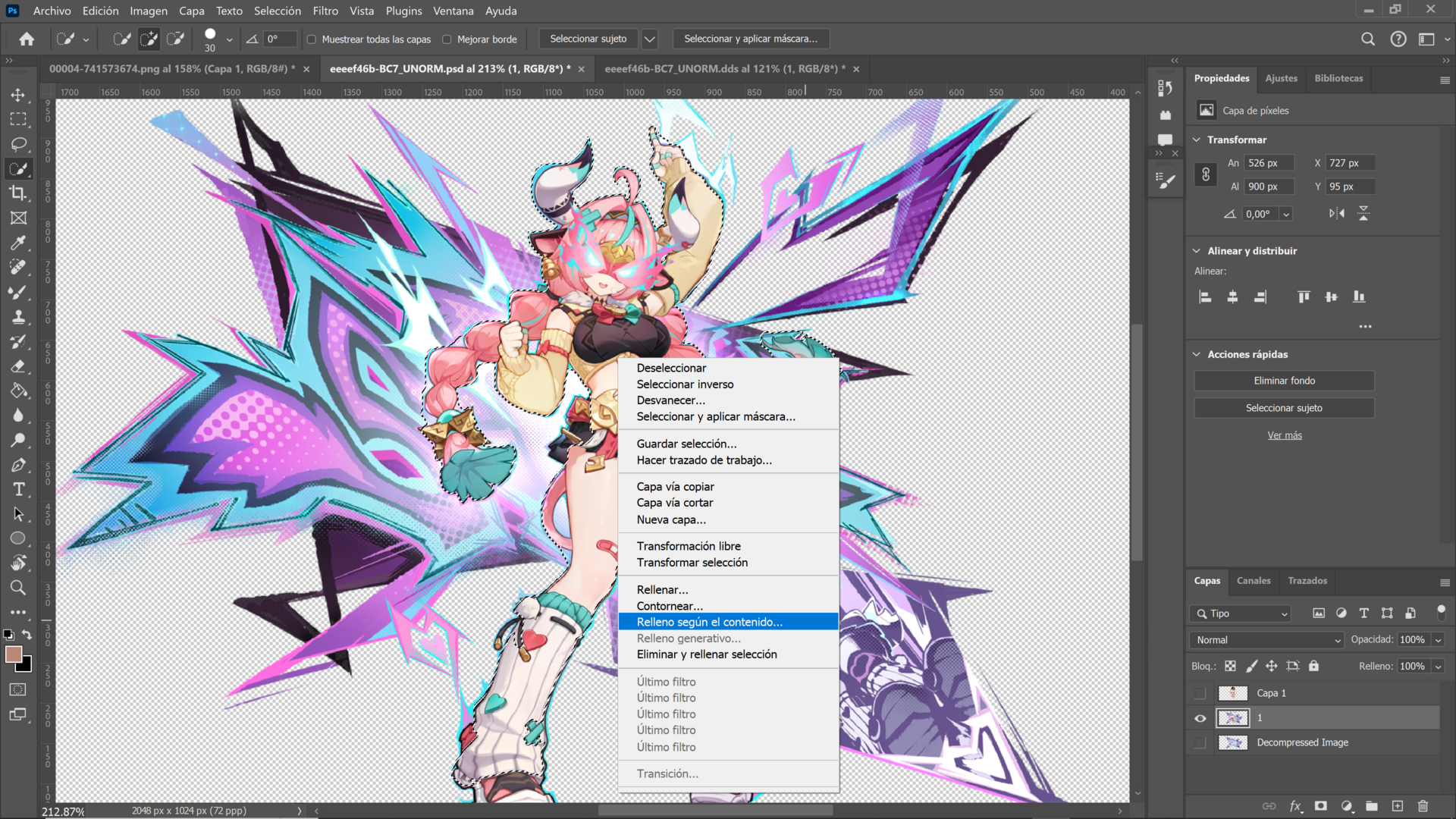Reset default foreground and background colors

coord(8,635)
